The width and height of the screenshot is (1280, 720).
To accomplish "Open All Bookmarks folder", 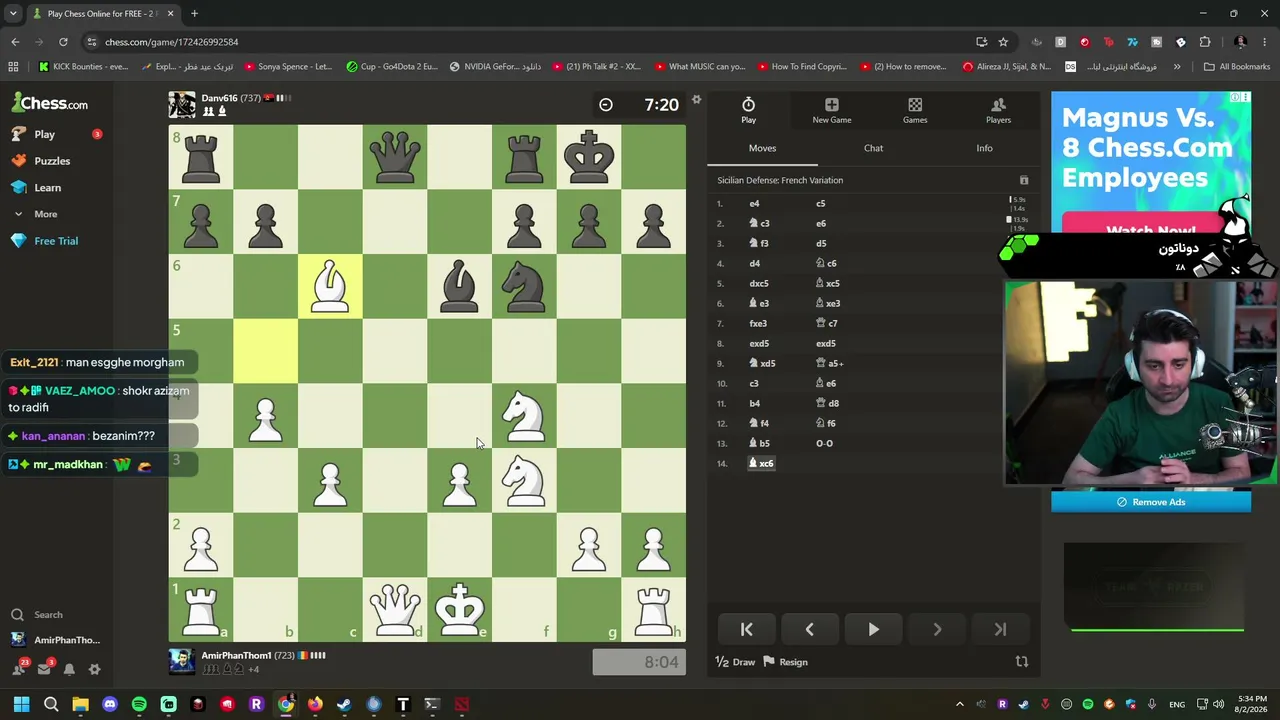I will pyautogui.click(x=1236, y=67).
